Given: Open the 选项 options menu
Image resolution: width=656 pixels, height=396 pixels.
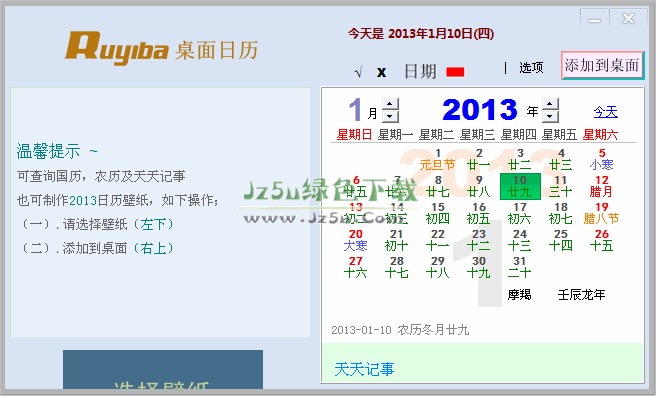Looking at the screenshot, I should point(531,67).
